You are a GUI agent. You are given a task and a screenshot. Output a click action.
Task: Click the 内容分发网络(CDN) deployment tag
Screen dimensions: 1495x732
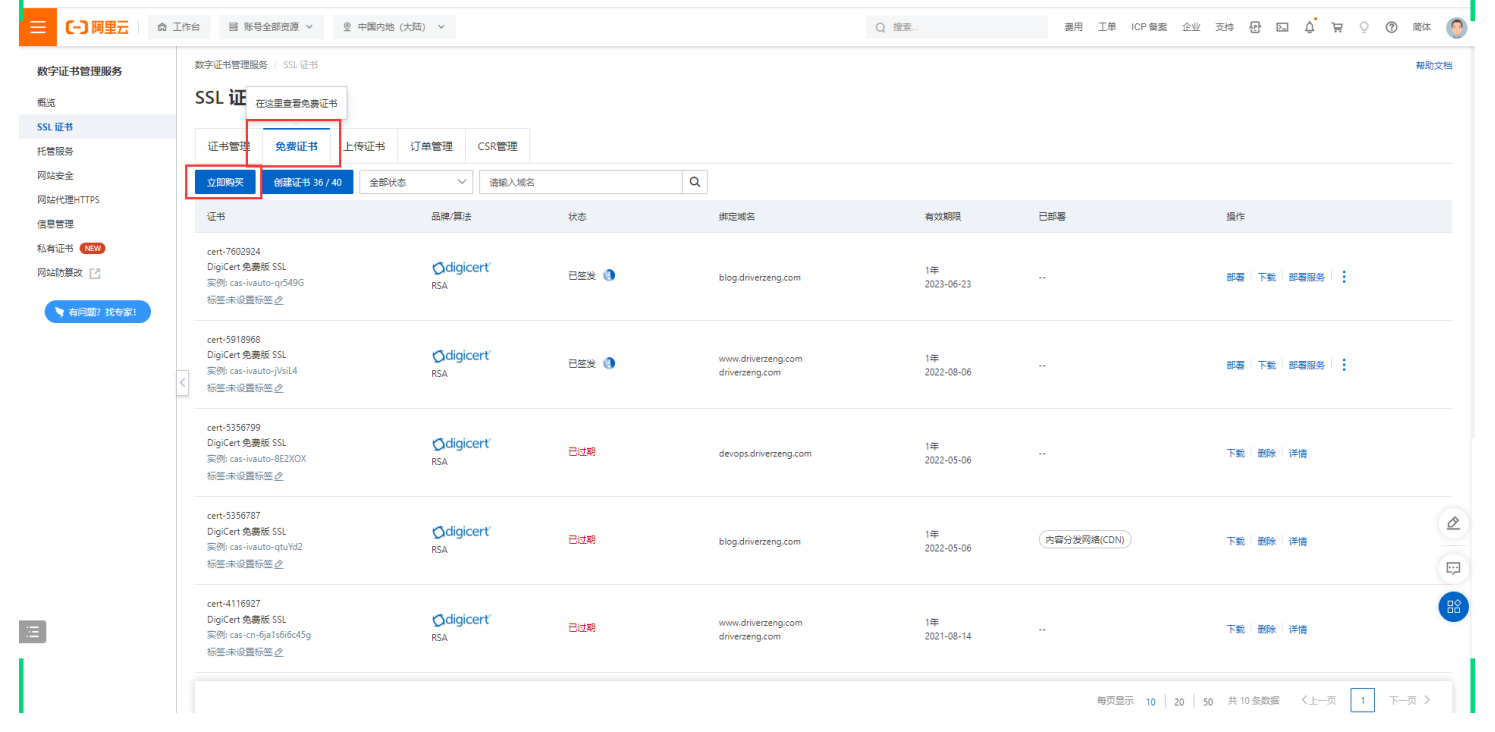pos(1085,539)
